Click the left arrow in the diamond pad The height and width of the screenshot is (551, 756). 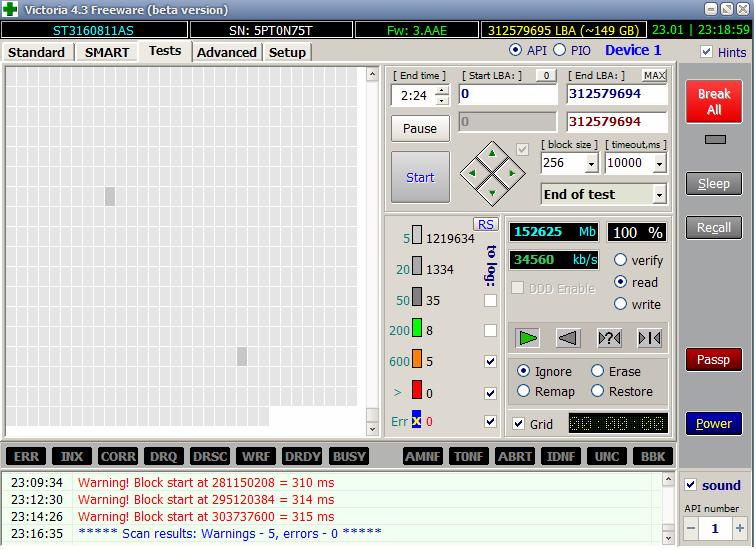[472, 173]
